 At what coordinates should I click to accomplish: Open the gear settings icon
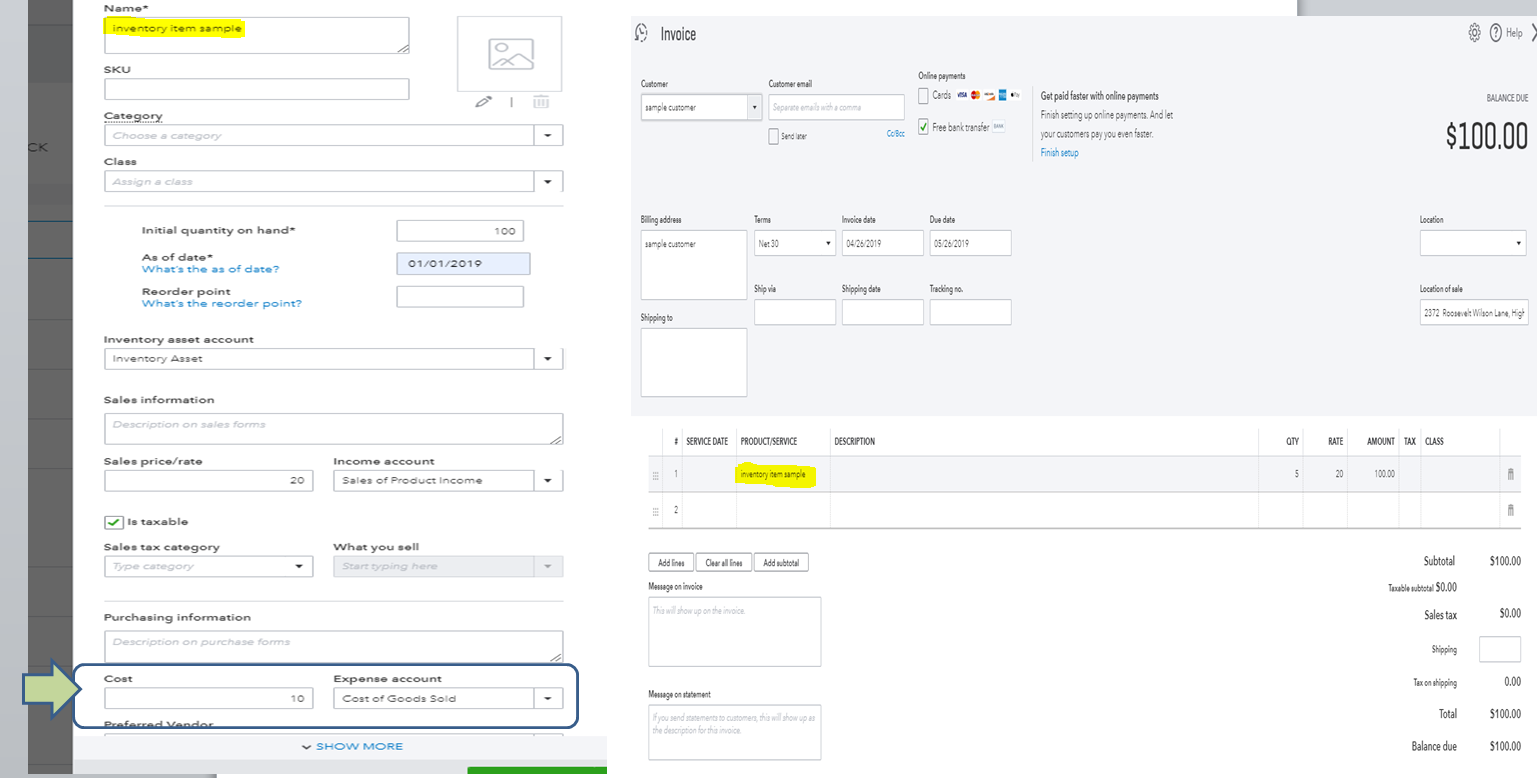(1474, 33)
